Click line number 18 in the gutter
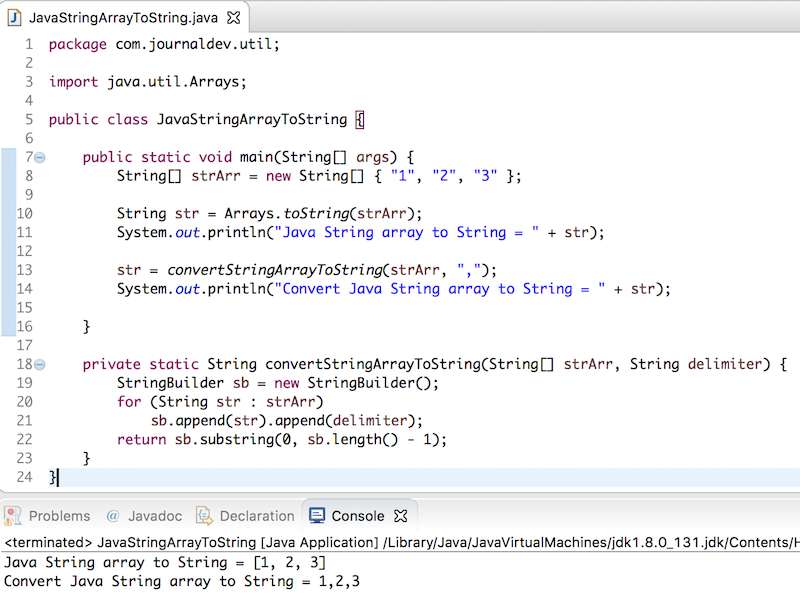 point(24,364)
